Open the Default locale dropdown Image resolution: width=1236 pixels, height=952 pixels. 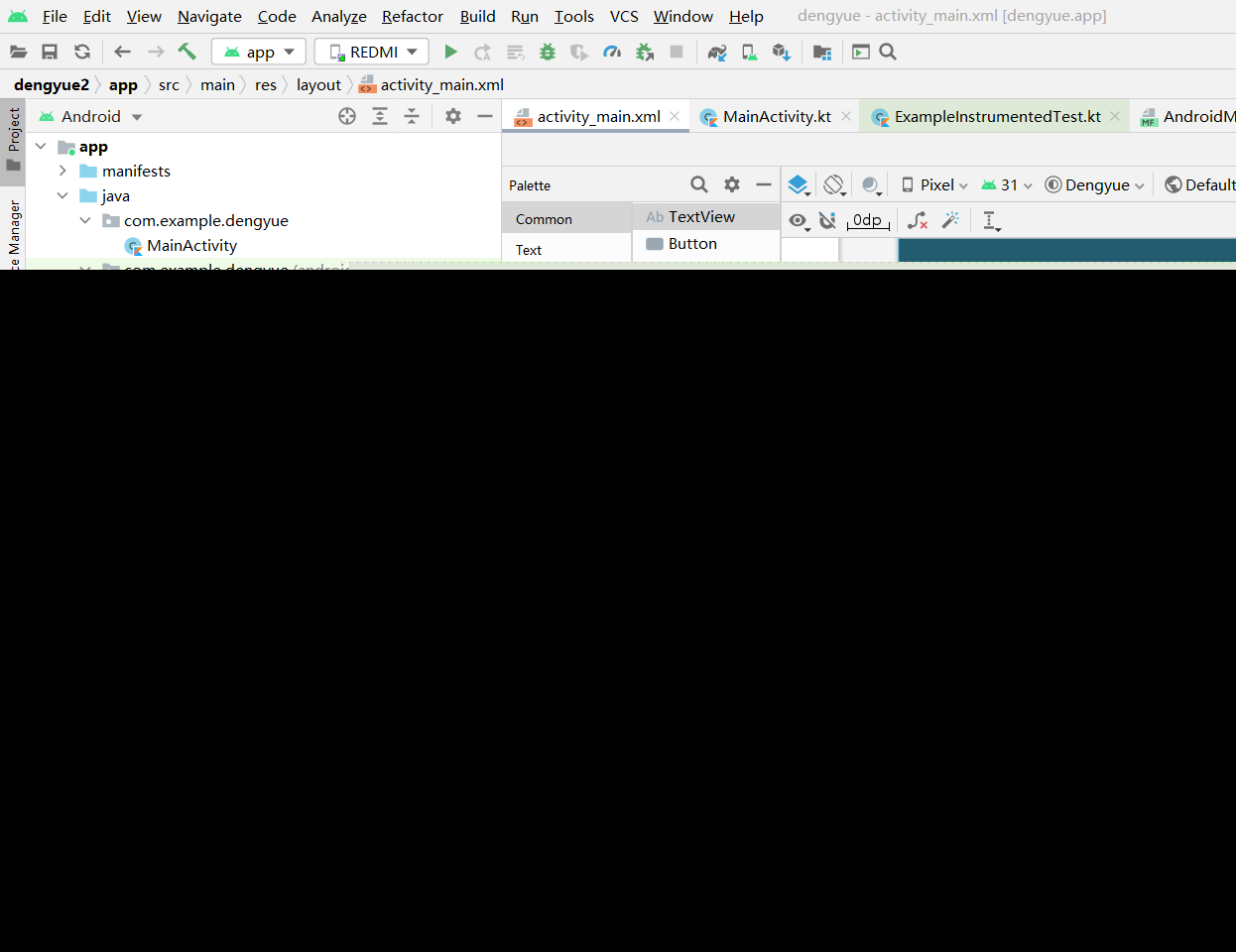(x=1200, y=184)
